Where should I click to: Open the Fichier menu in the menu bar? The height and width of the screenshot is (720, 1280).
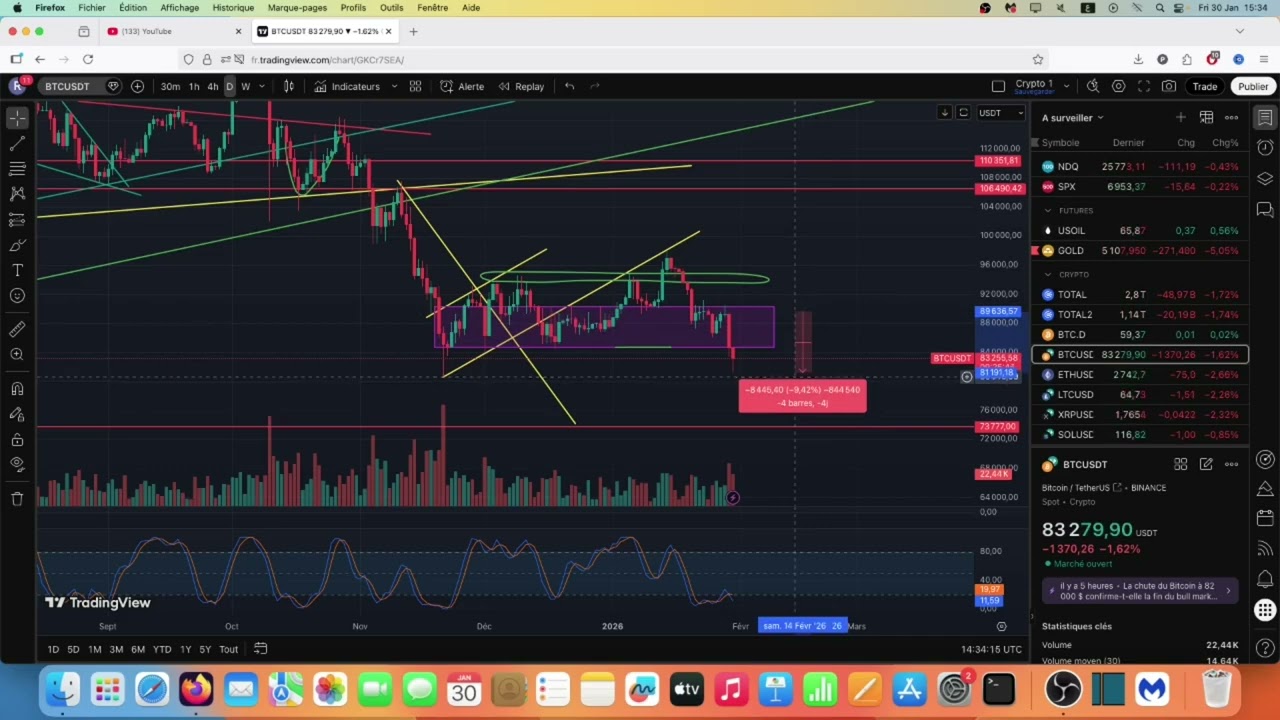(x=92, y=8)
